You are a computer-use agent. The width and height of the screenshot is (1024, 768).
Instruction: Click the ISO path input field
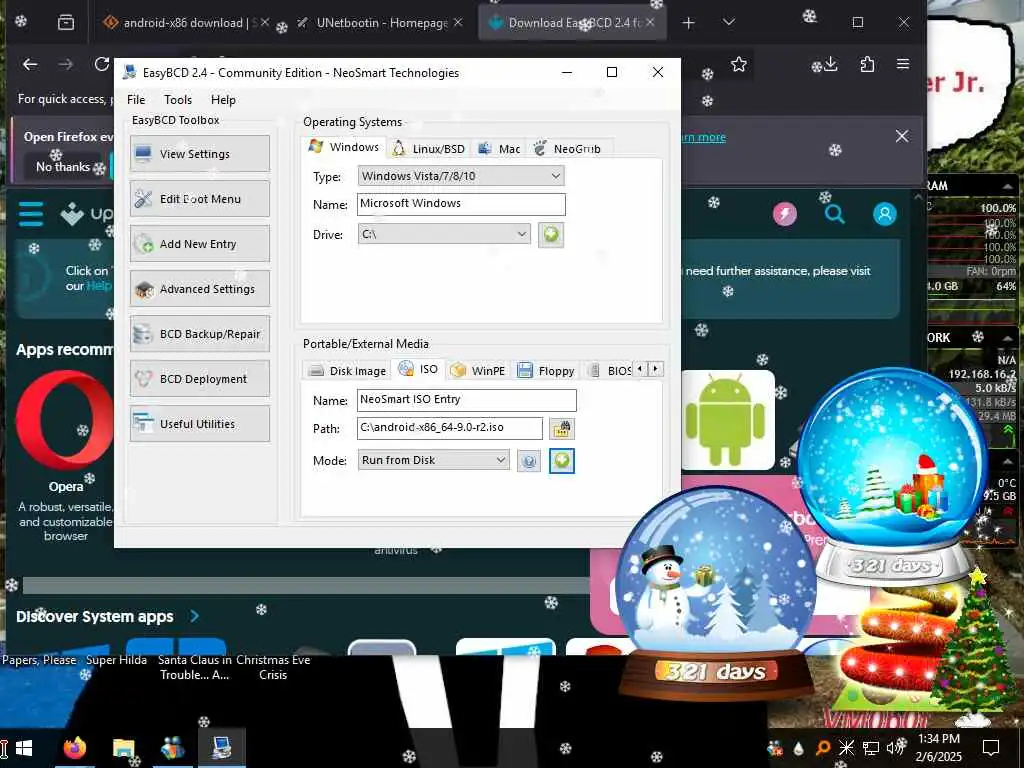pos(449,428)
